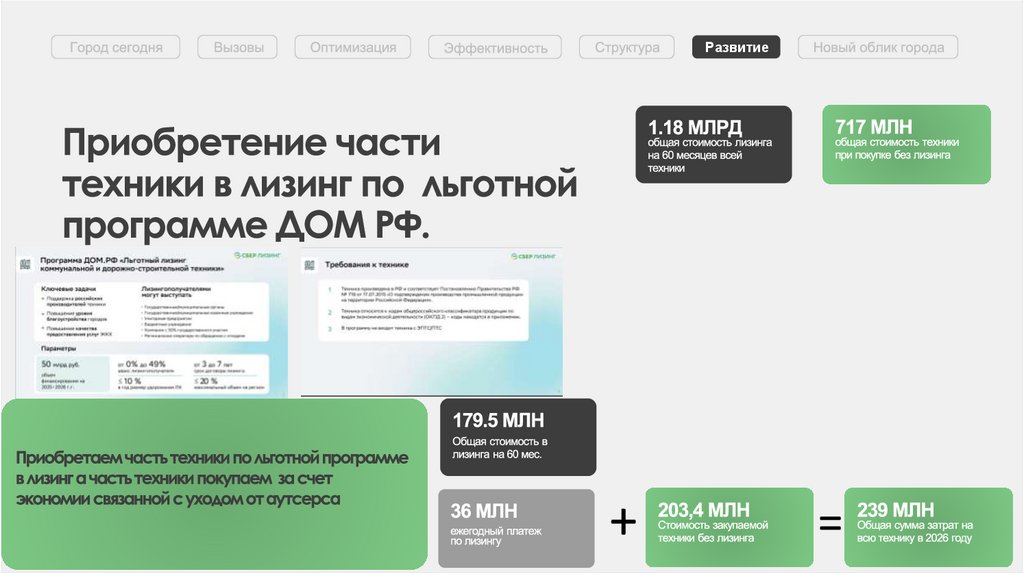Go to the "Эффективность" tab
1024x574 pixels.
(495, 47)
